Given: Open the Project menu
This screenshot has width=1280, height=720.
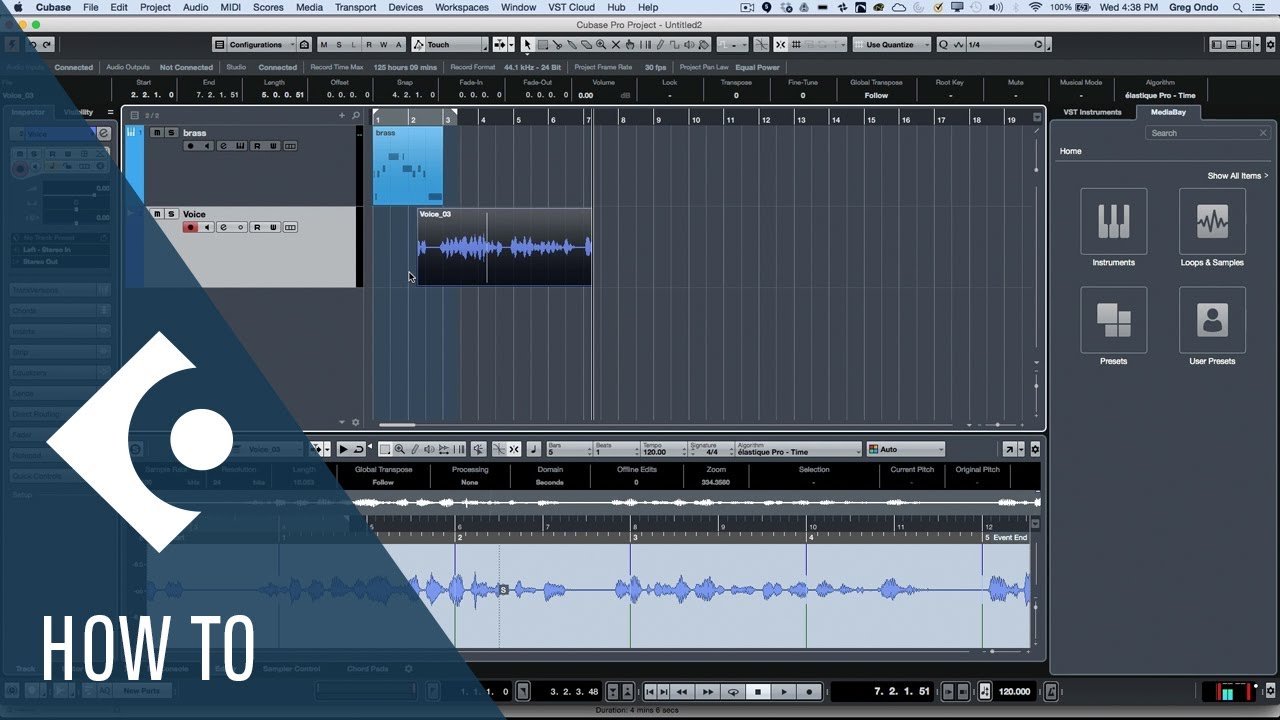Looking at the screenshot, I should 155,7.
